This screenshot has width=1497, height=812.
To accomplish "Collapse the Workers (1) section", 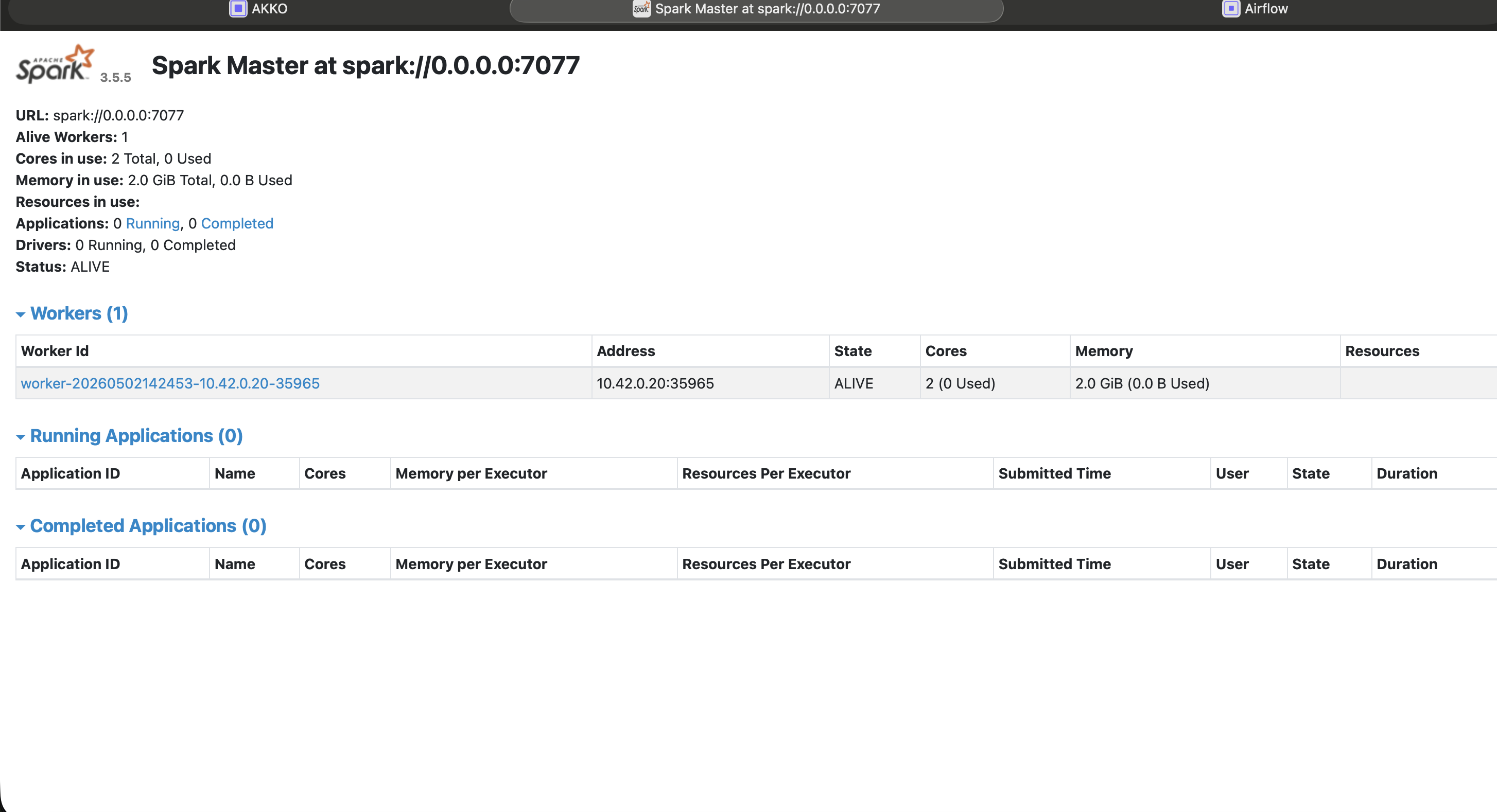I will click(72, 314).
